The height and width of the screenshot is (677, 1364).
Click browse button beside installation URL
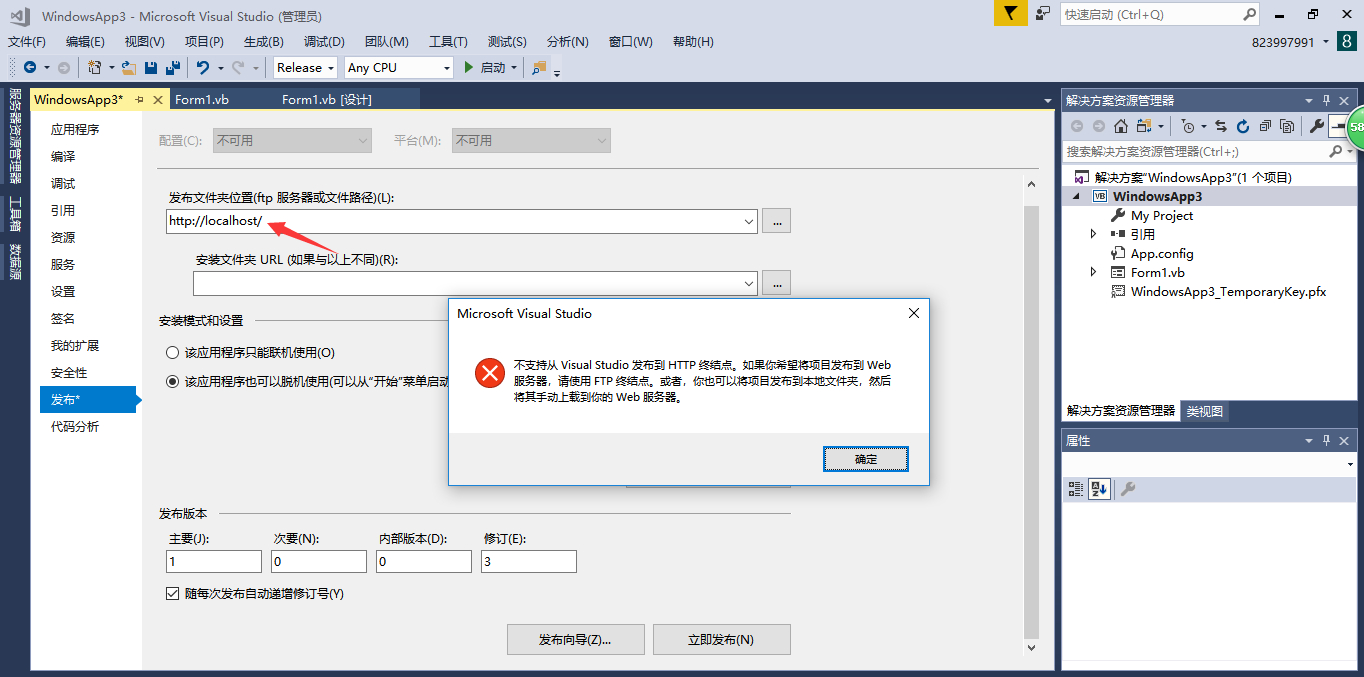[x=776, y=283]
